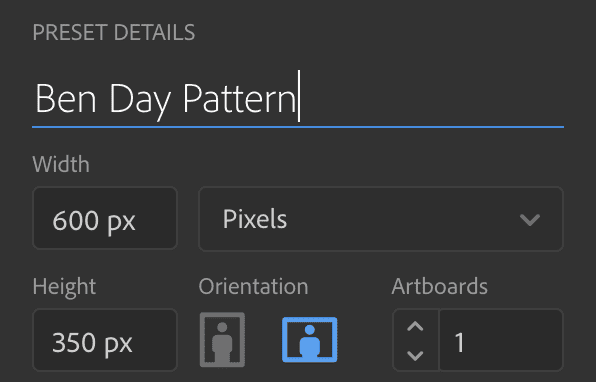Select portrait orientation icon
This screenshot has height=382, width=596.
(x=222, y=339)
